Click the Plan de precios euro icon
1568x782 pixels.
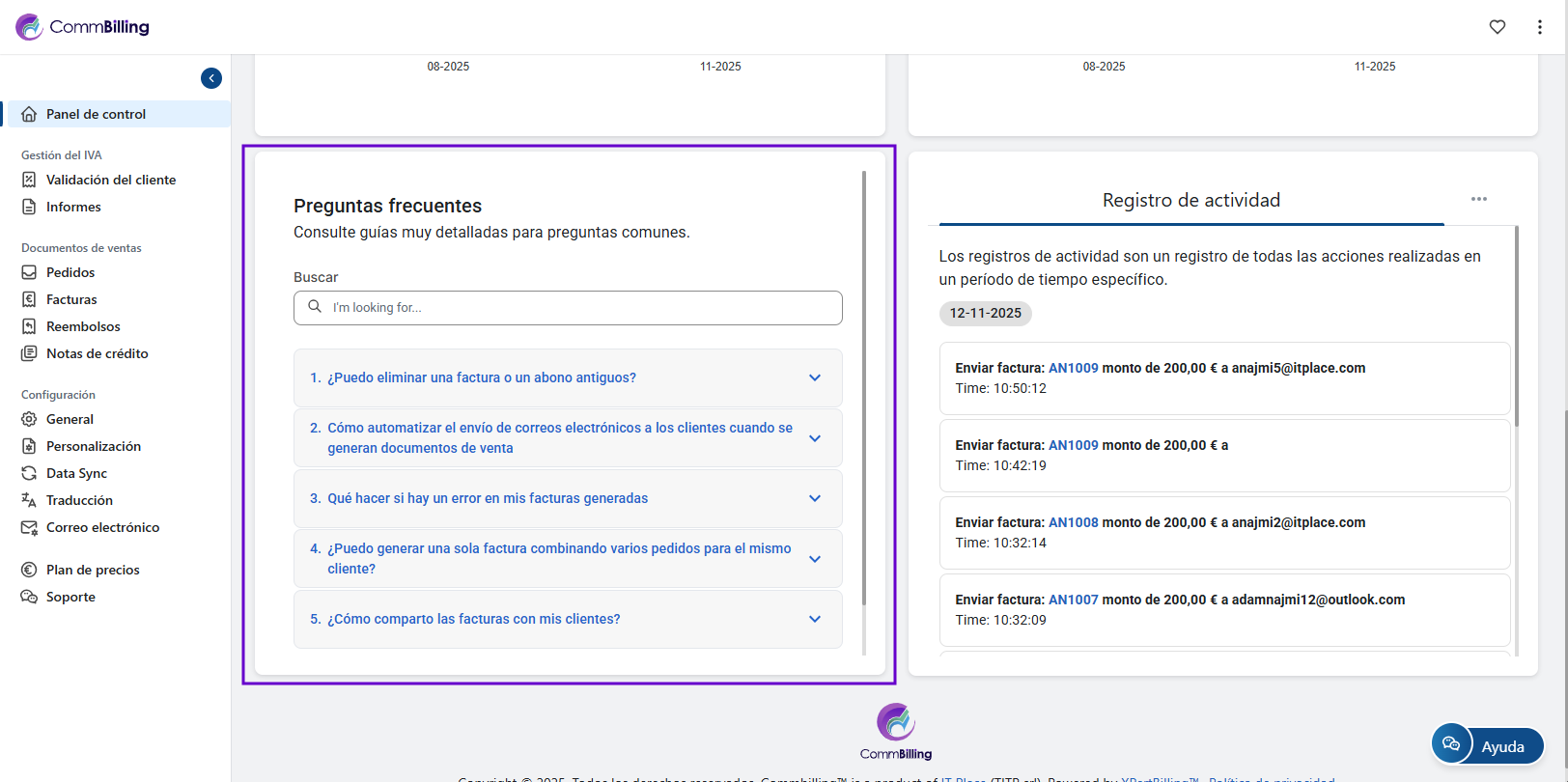point(29,570)
